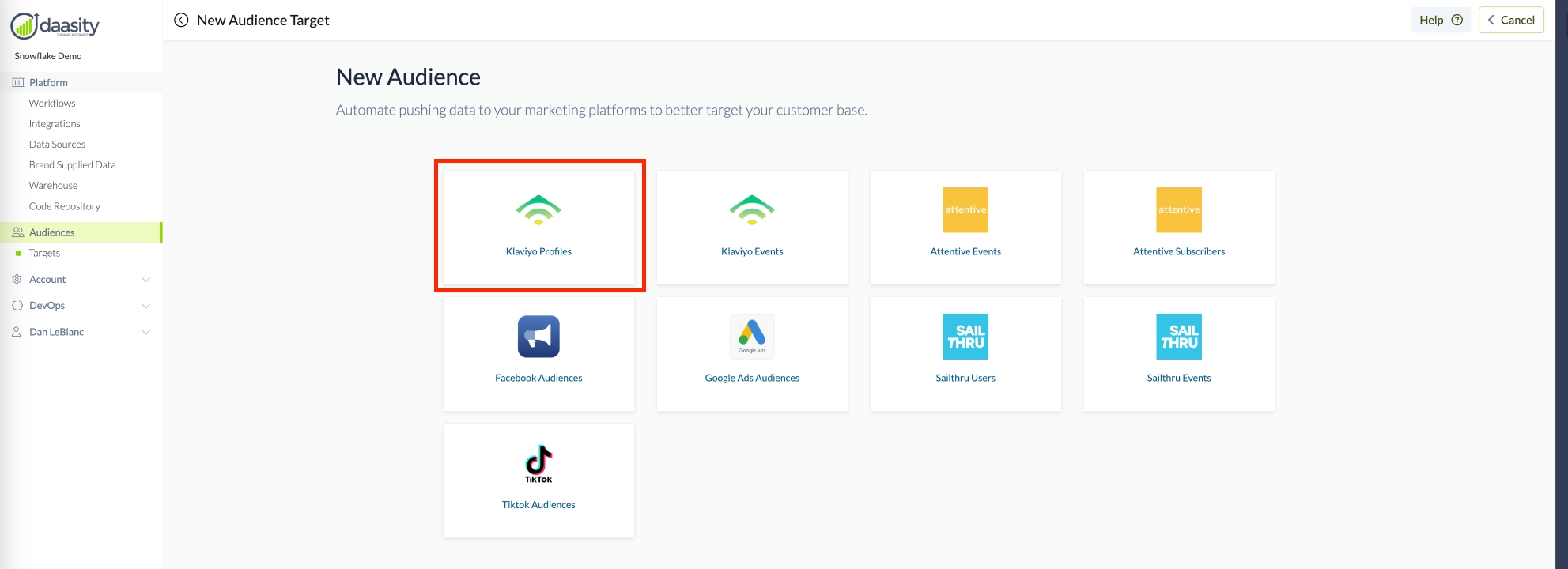Open Workflows in the sidebar

[52, 104]
